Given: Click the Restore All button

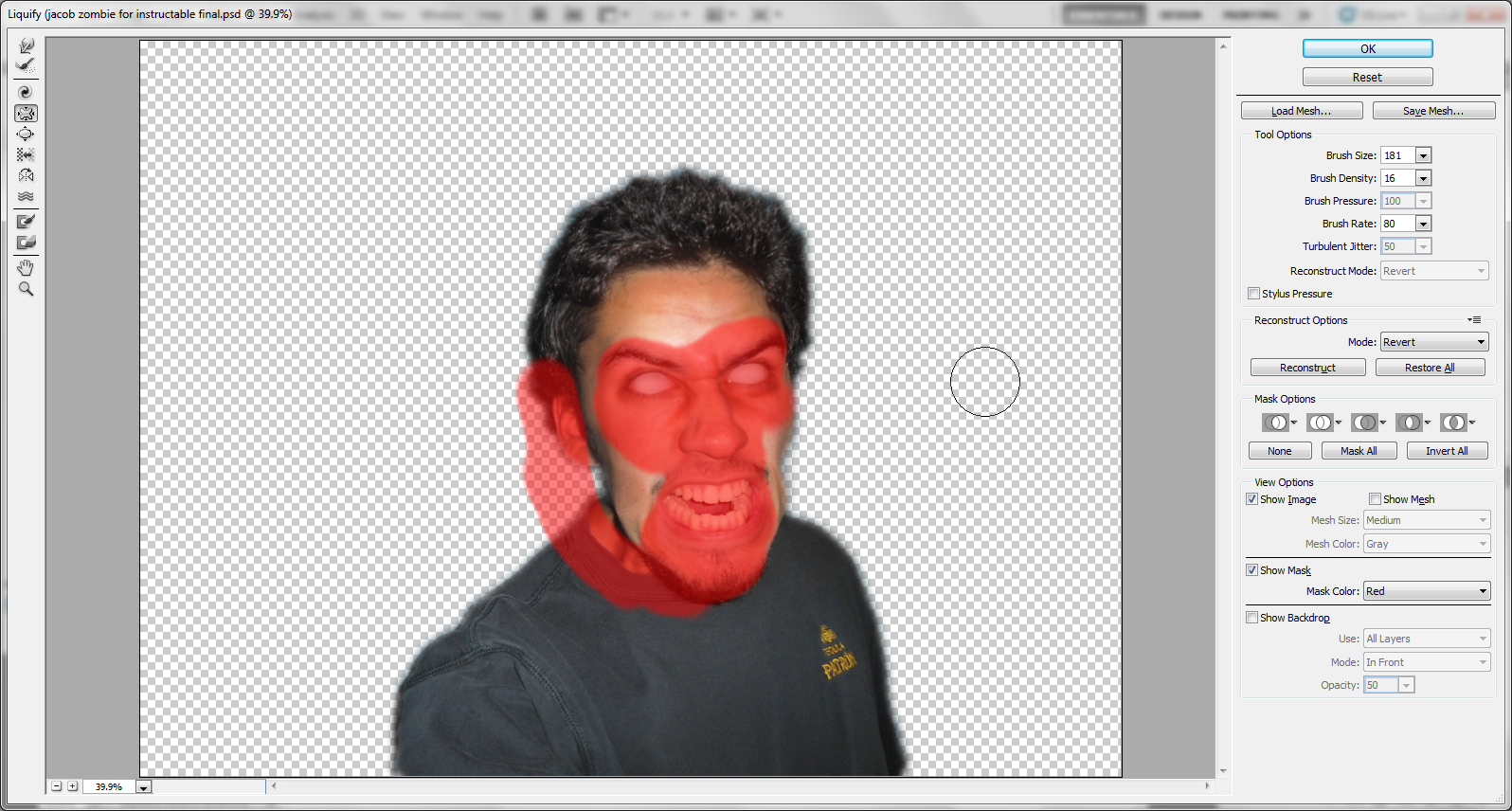Looking at the screenshot, I should (1431, 368).
